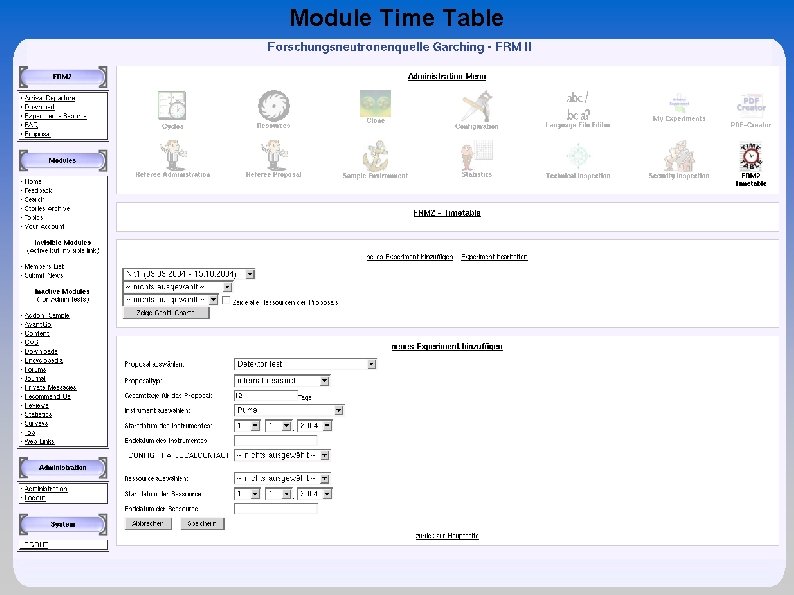Viewport: 794px width, 595px height.
Task: Open the My Experiments icon
Action: click(x=679, y=103)
